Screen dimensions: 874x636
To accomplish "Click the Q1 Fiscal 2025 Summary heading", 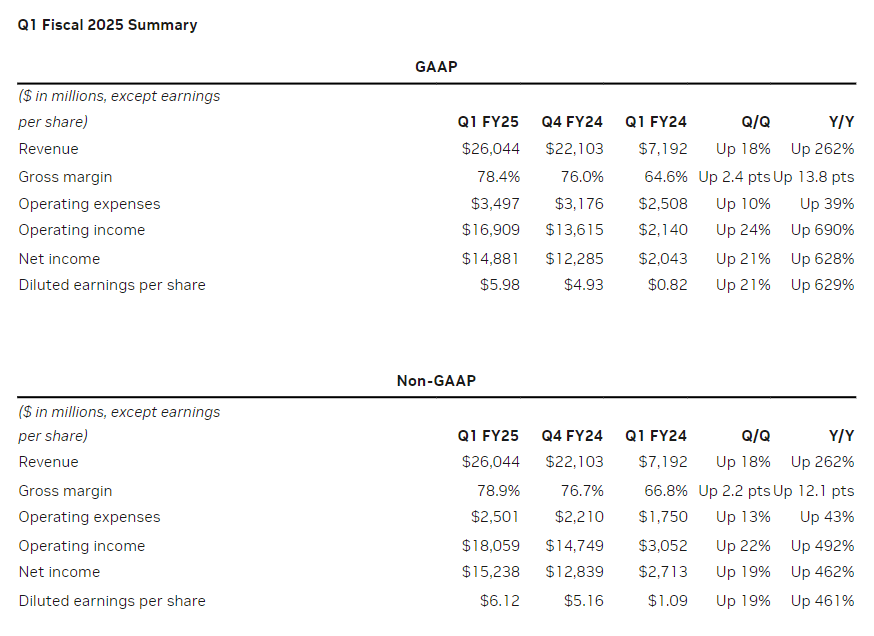I will tap(108, 25).
